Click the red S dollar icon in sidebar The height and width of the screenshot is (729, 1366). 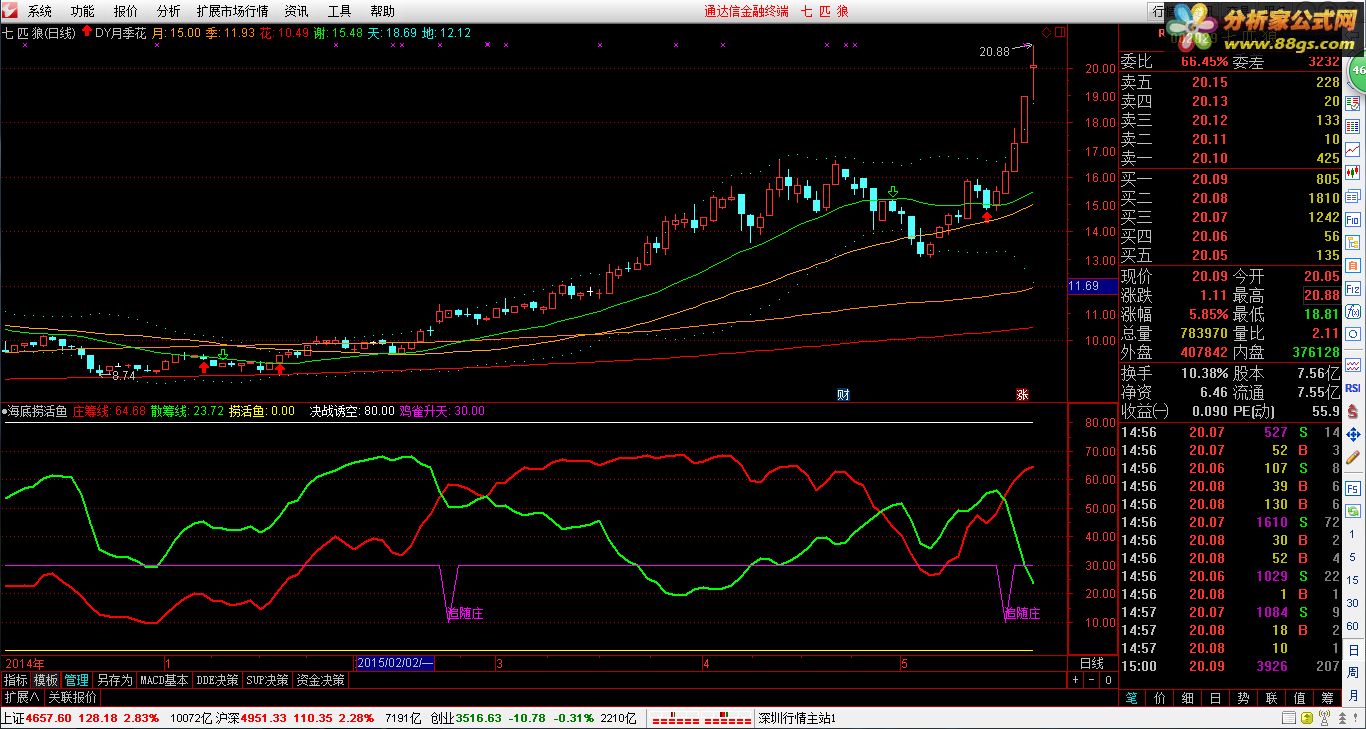(x=1353, y=411)
